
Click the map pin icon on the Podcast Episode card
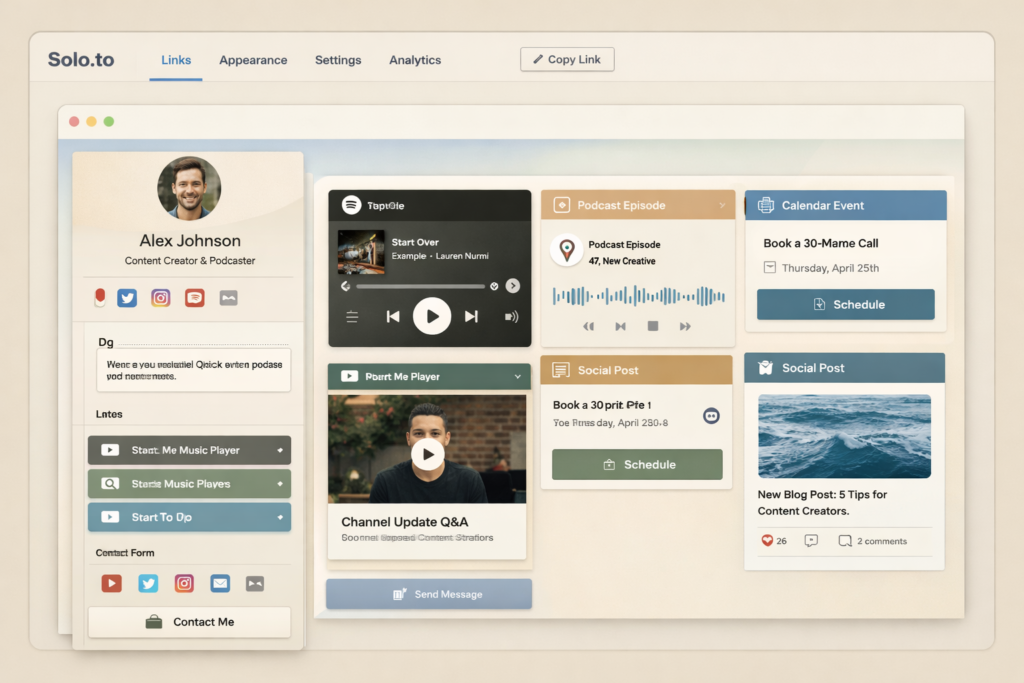(x=567, y=250)
